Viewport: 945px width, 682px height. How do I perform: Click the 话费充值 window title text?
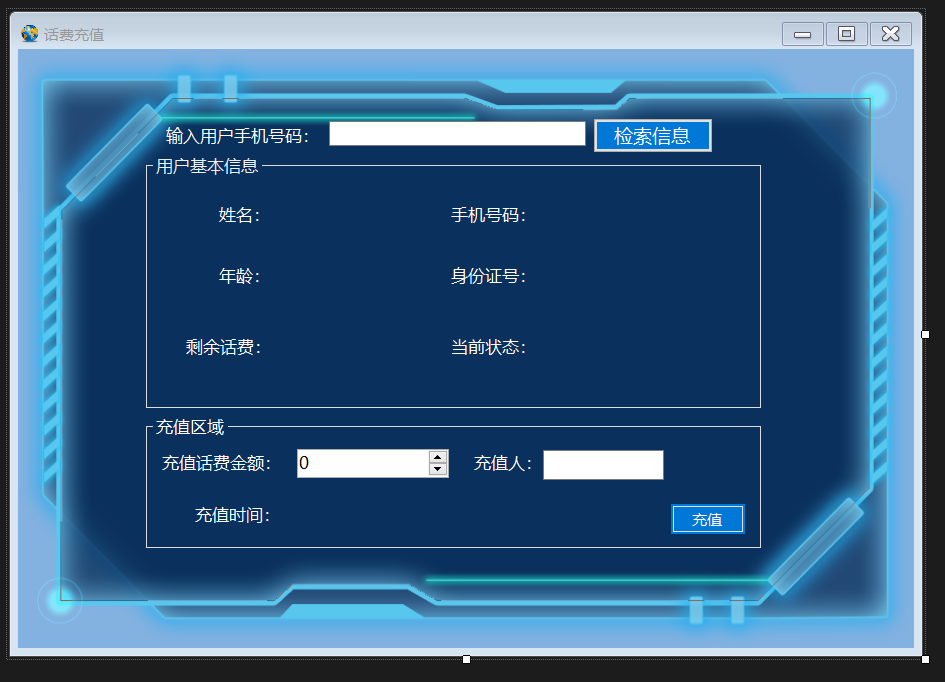74,35
